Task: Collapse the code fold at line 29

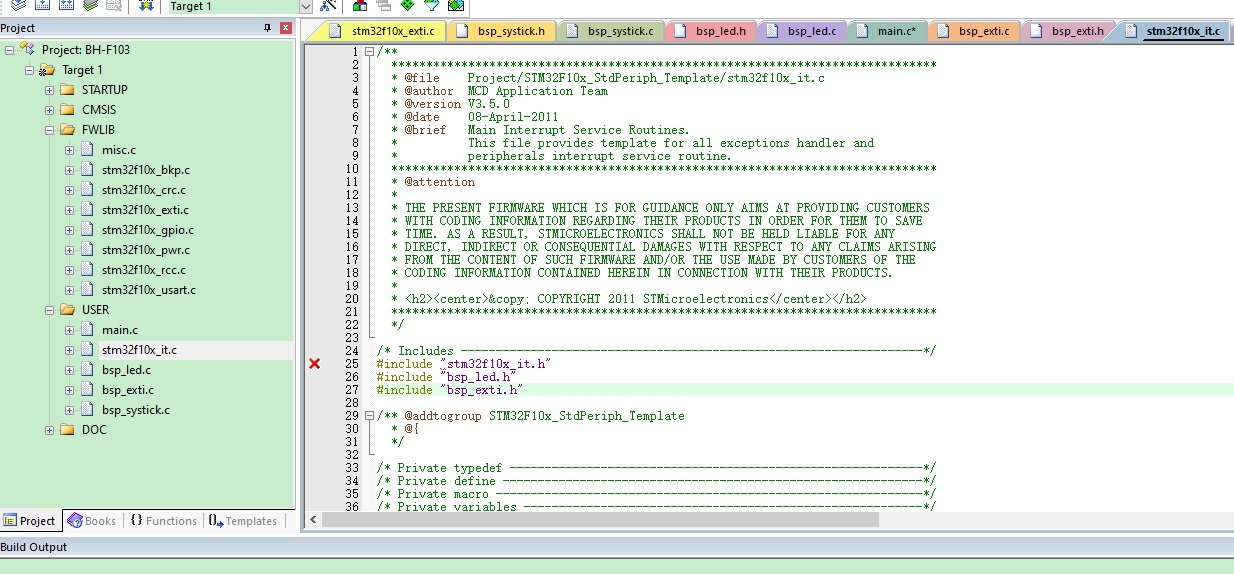Action: (369, 416)
